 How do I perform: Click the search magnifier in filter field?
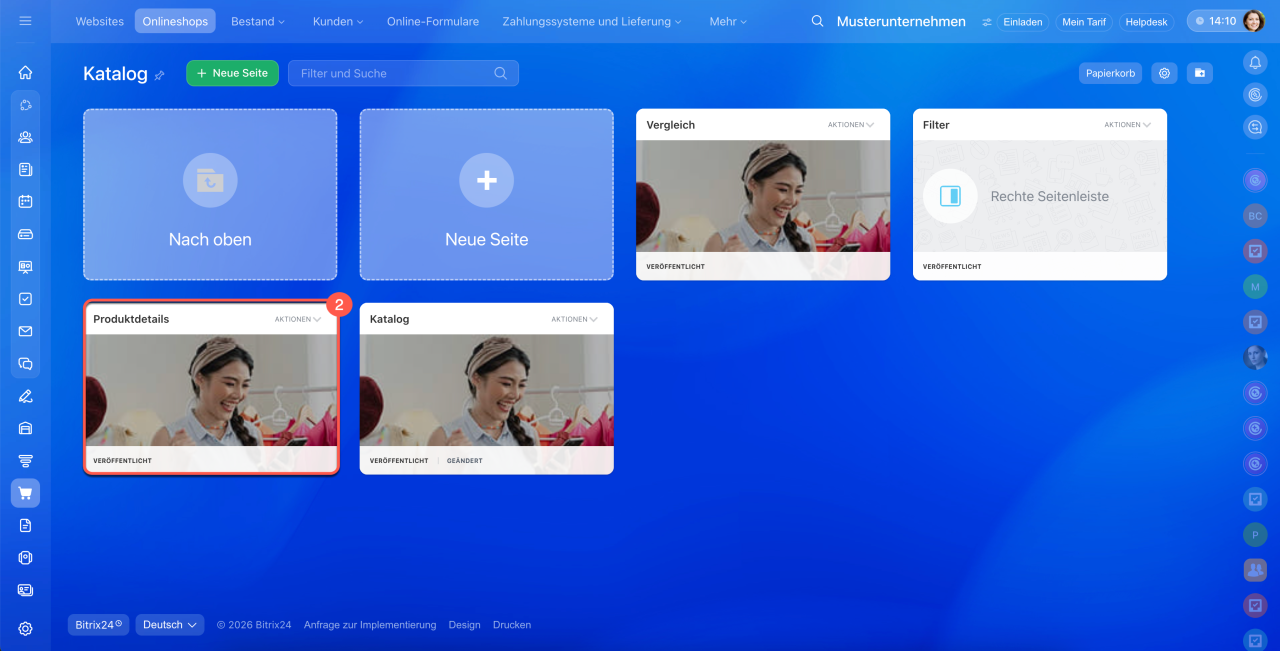tap(501, 73)
